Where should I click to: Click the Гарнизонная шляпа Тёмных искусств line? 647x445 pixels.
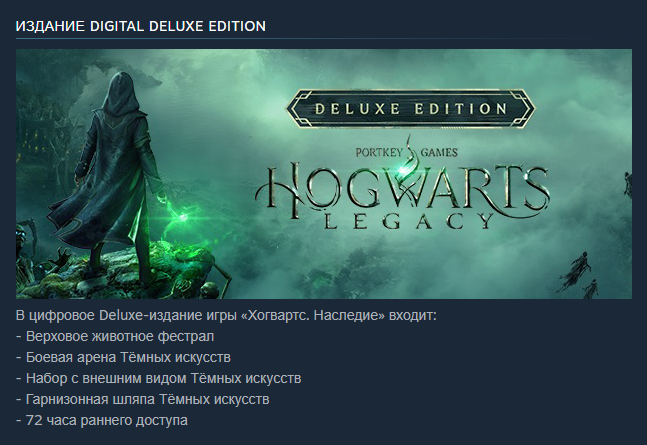[x=143, y=400]
